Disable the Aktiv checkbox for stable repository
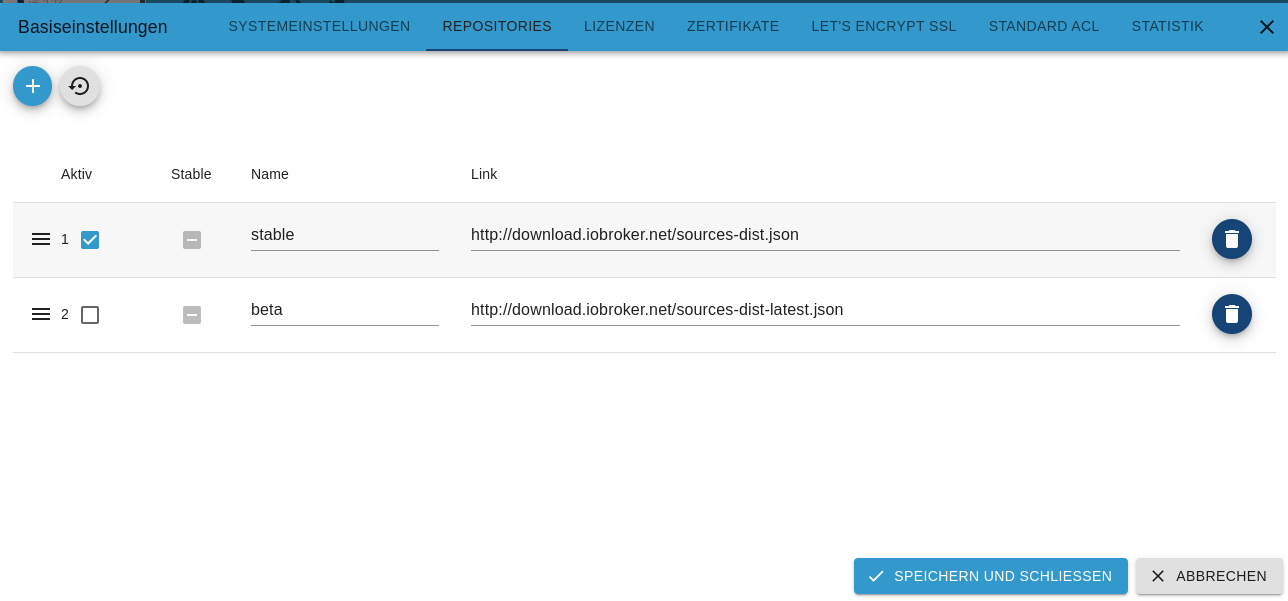 pos(90,240)
